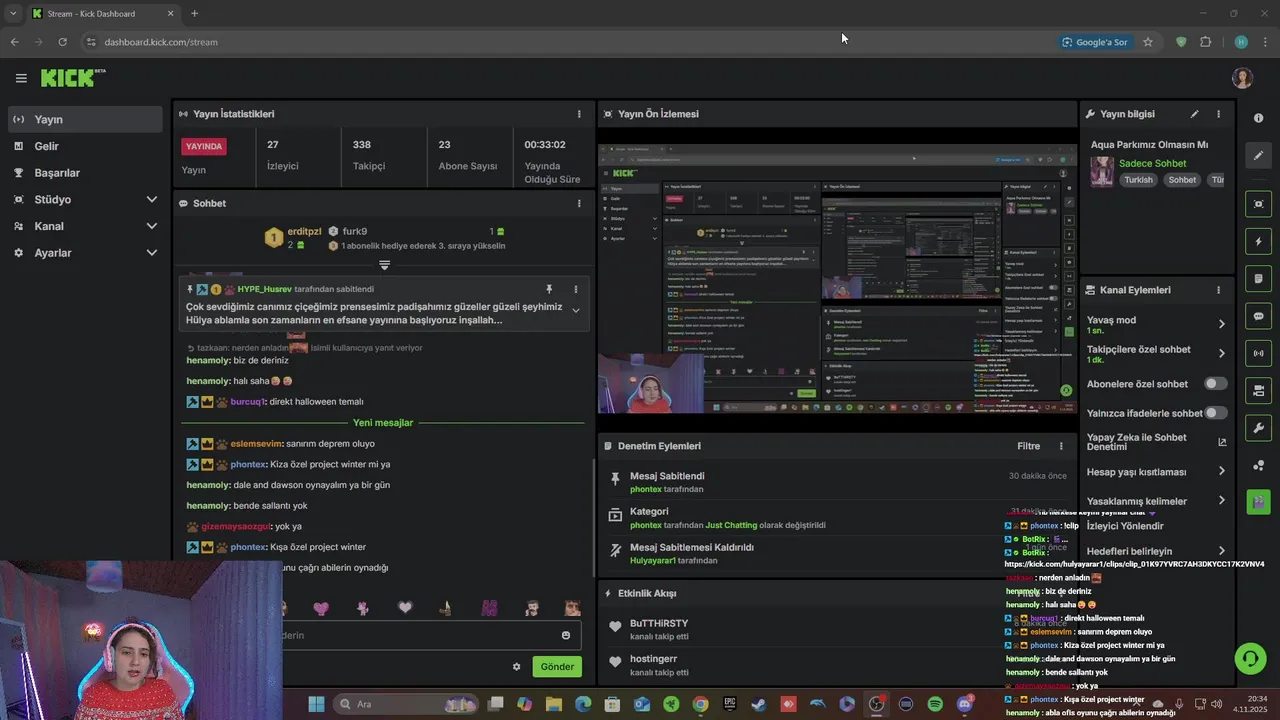
Task: Open Hedefleri belirleyin options arrow
Action: (x=1221, y=551)
